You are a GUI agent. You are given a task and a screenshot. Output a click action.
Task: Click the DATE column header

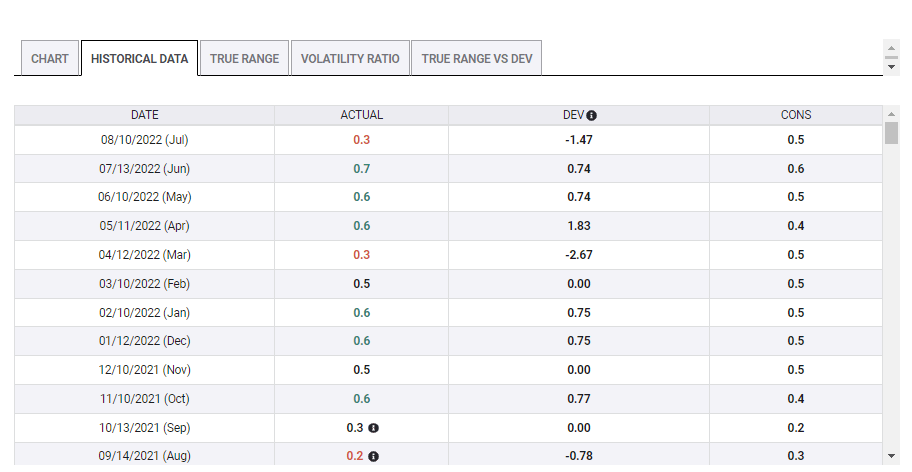click(145, 115)
